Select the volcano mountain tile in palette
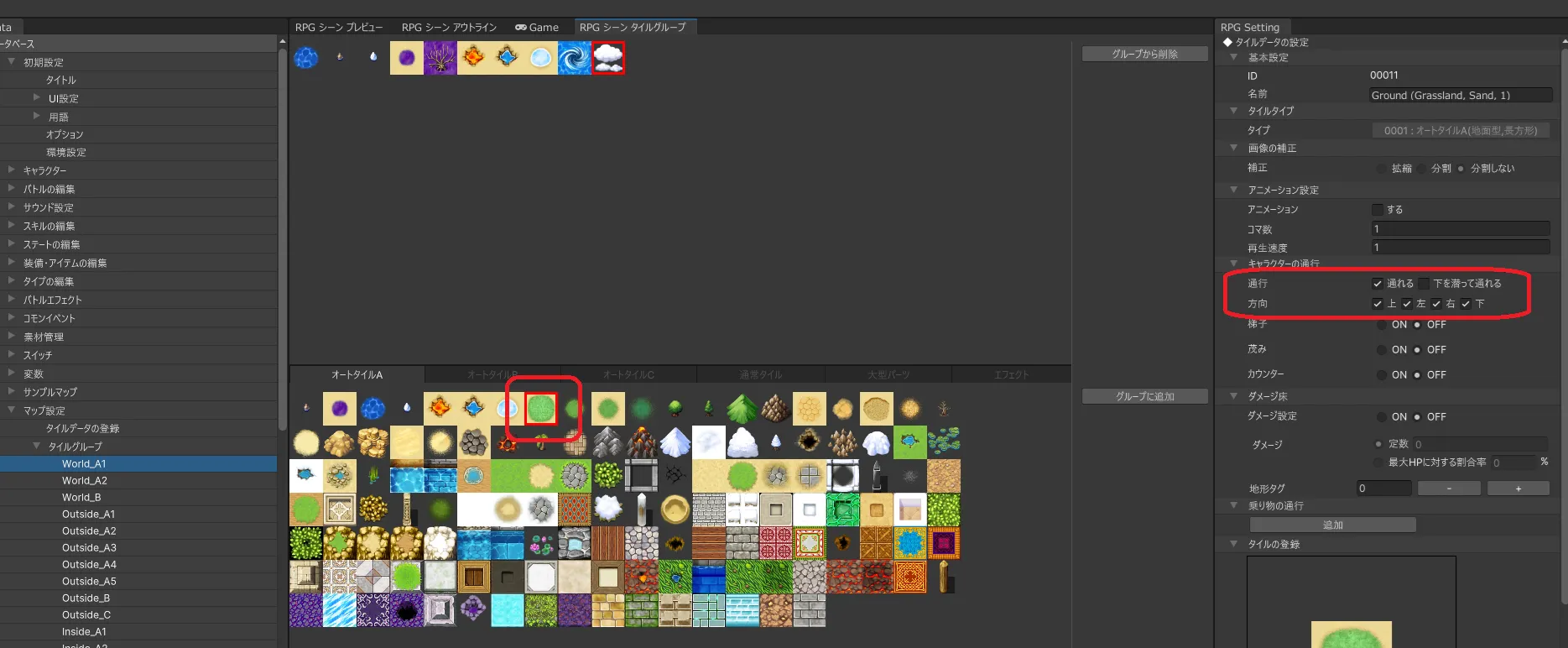Viewport: 1568px width, 648px height. tap(642, 442)
